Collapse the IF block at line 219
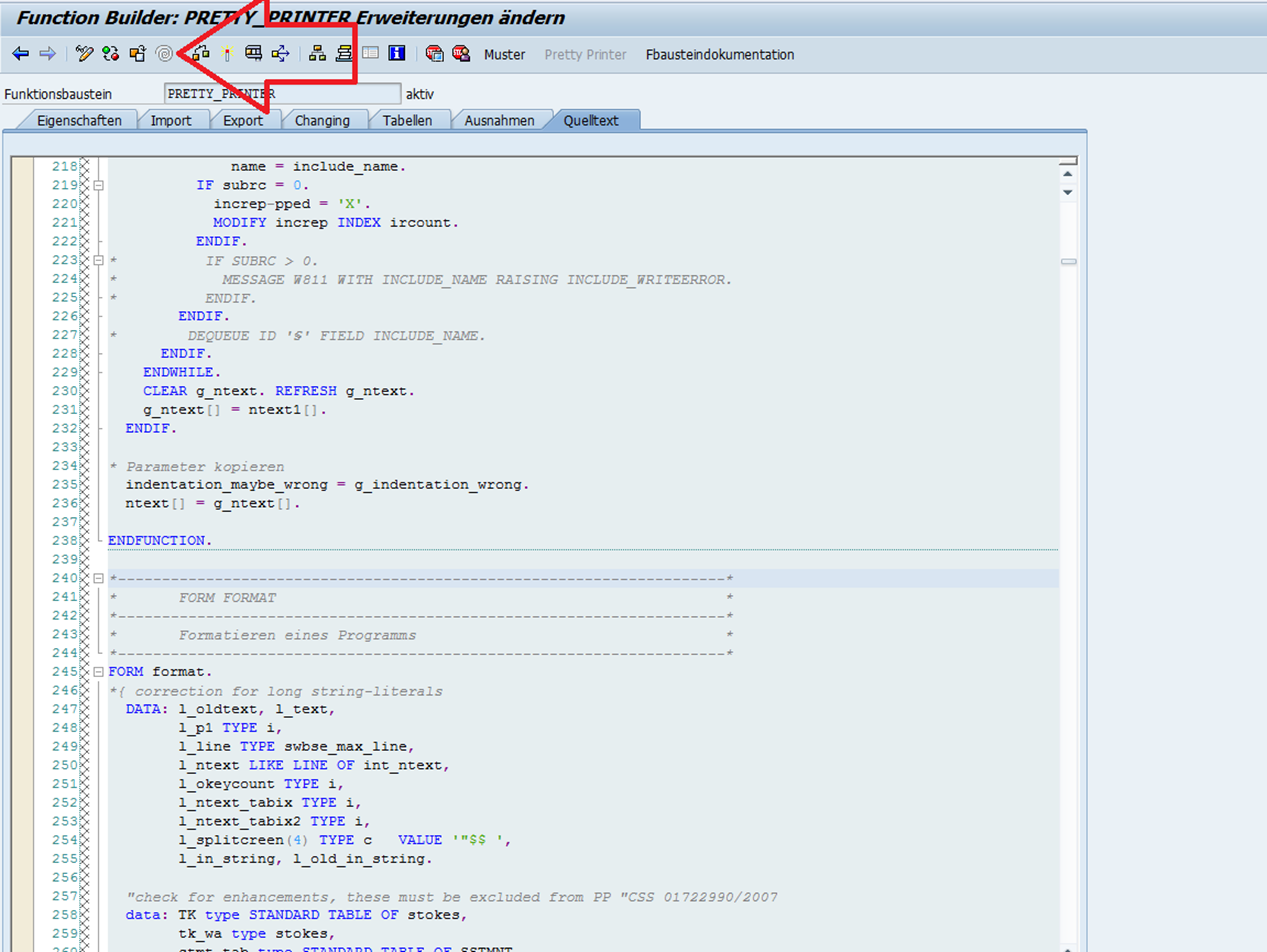This screenshot has height=952, width=1267. [x=98, y=186]
